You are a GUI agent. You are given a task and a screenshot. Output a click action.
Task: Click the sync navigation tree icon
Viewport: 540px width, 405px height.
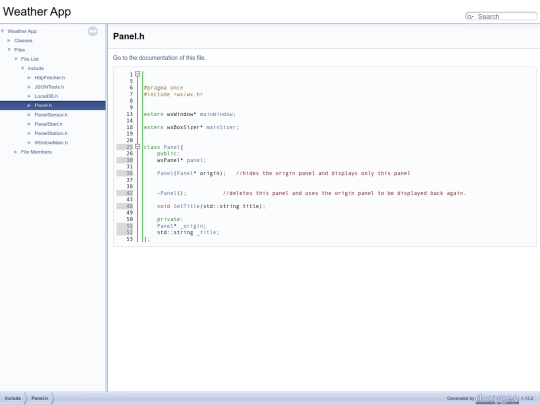pyautogui.click(x=93, y=31)
